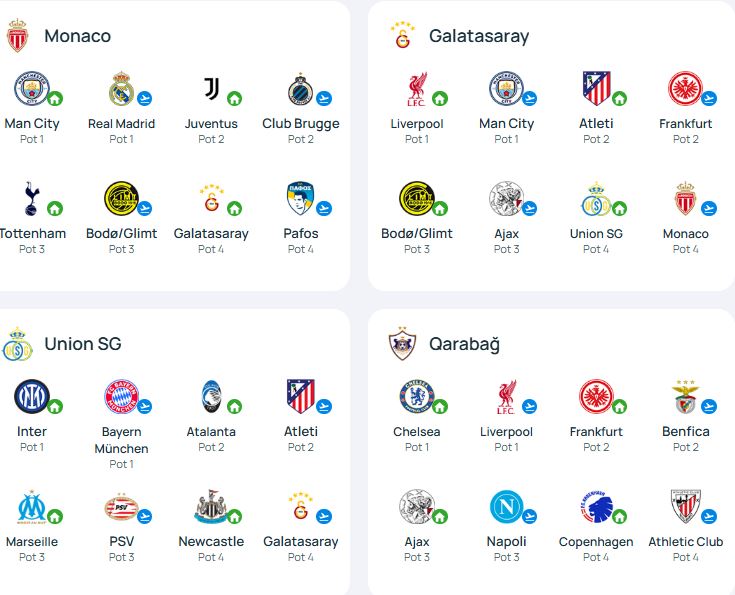Select the Inter crest icon
735x595 pixels.
tap(31, 397)
